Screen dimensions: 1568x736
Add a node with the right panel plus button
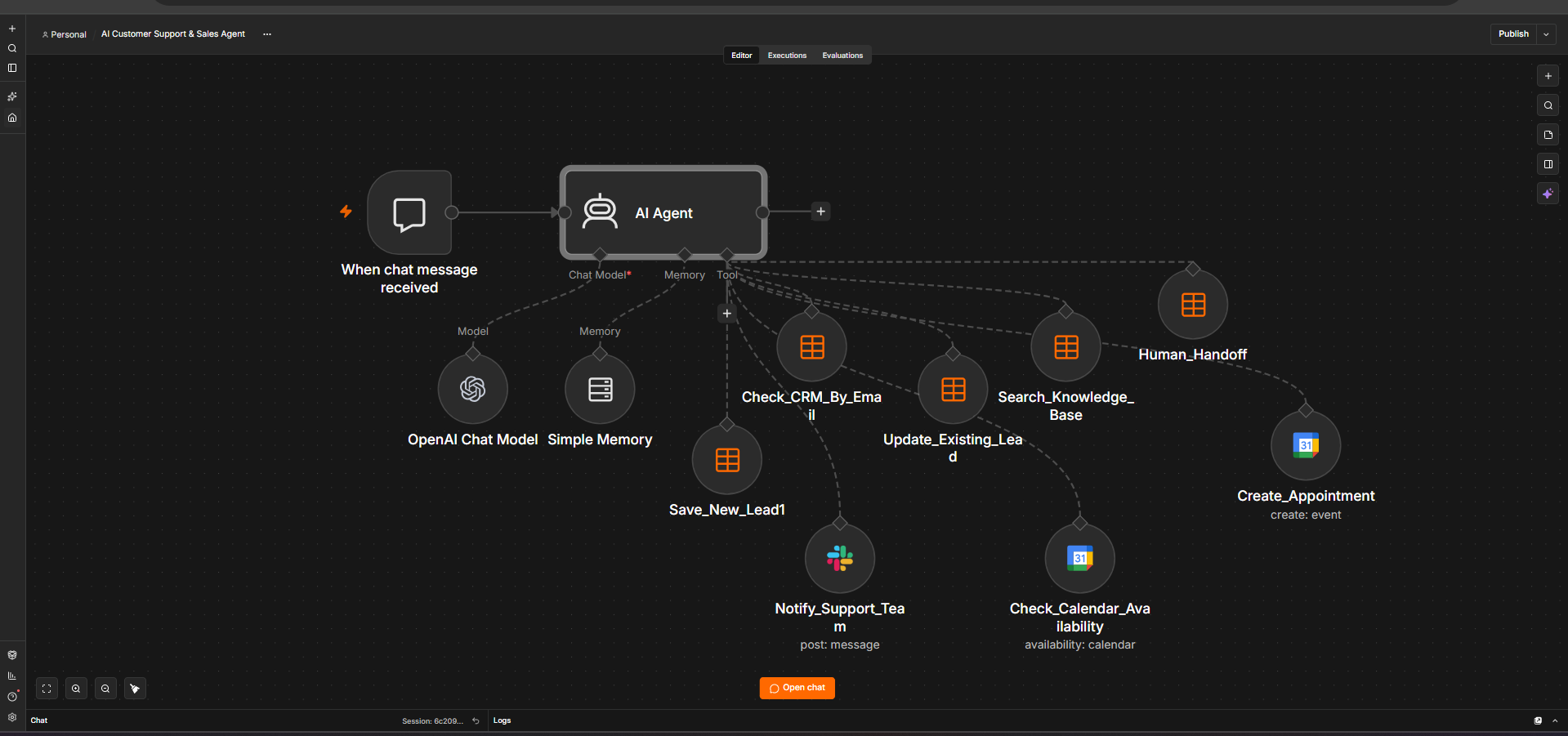pyautogui.click(x=1548, y=76)
